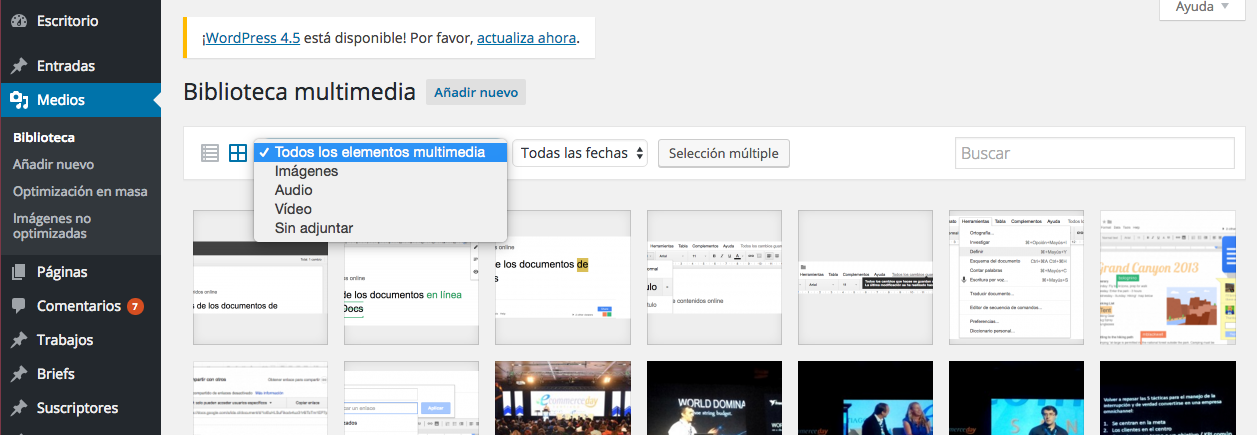
Task: Select Sin adjuntar filter option
Action: coord(380,228)
